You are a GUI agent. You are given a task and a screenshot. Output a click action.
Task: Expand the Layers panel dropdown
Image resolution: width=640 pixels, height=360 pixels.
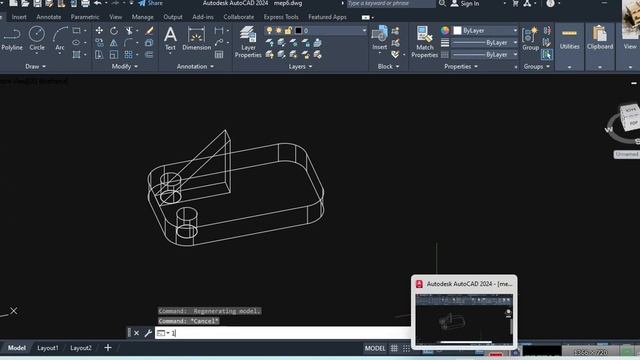pyautogui.click(x=300, y=67)
